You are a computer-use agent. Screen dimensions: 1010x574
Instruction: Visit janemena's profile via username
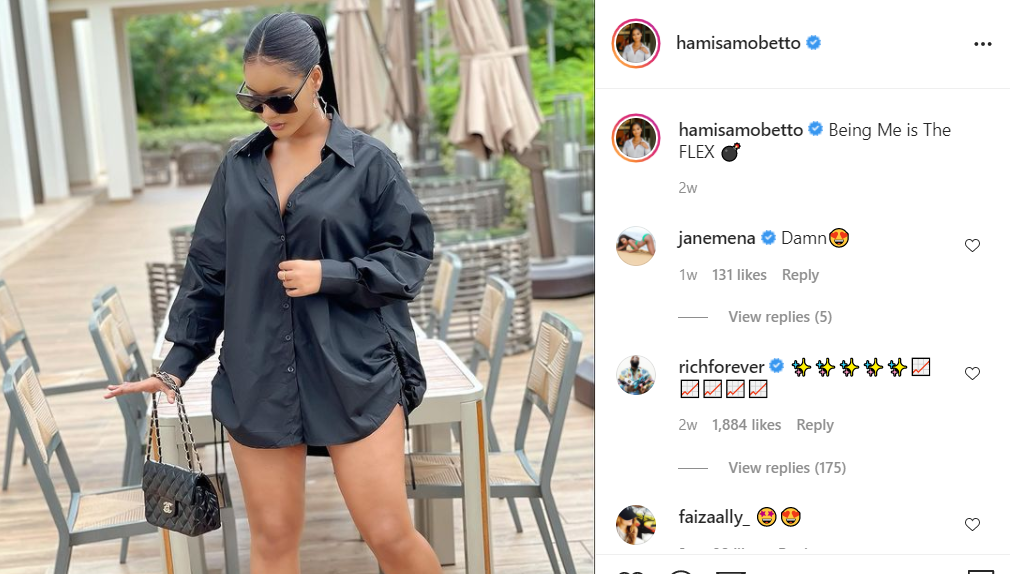click(716, 238)
